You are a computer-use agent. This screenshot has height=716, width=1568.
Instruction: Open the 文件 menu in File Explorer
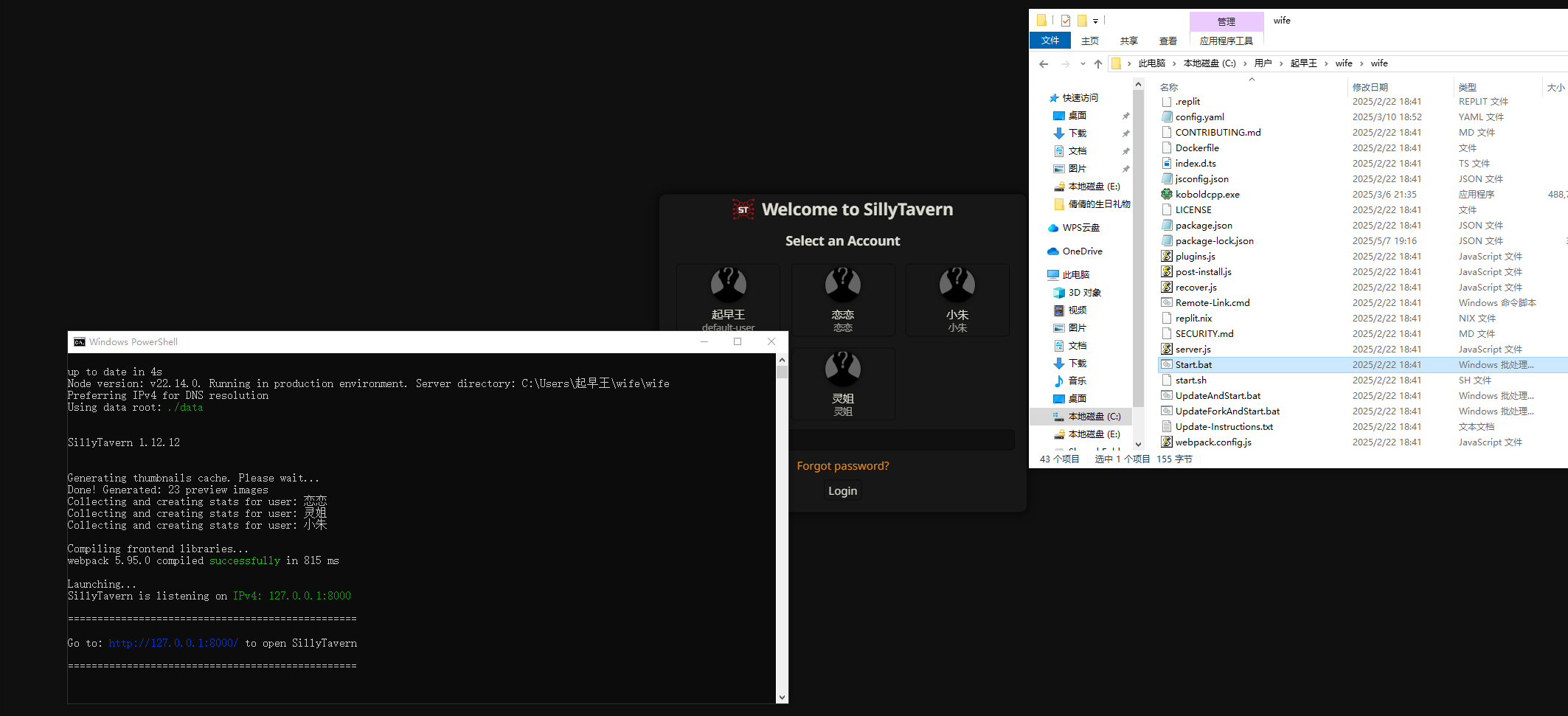tap(1050, 41)
